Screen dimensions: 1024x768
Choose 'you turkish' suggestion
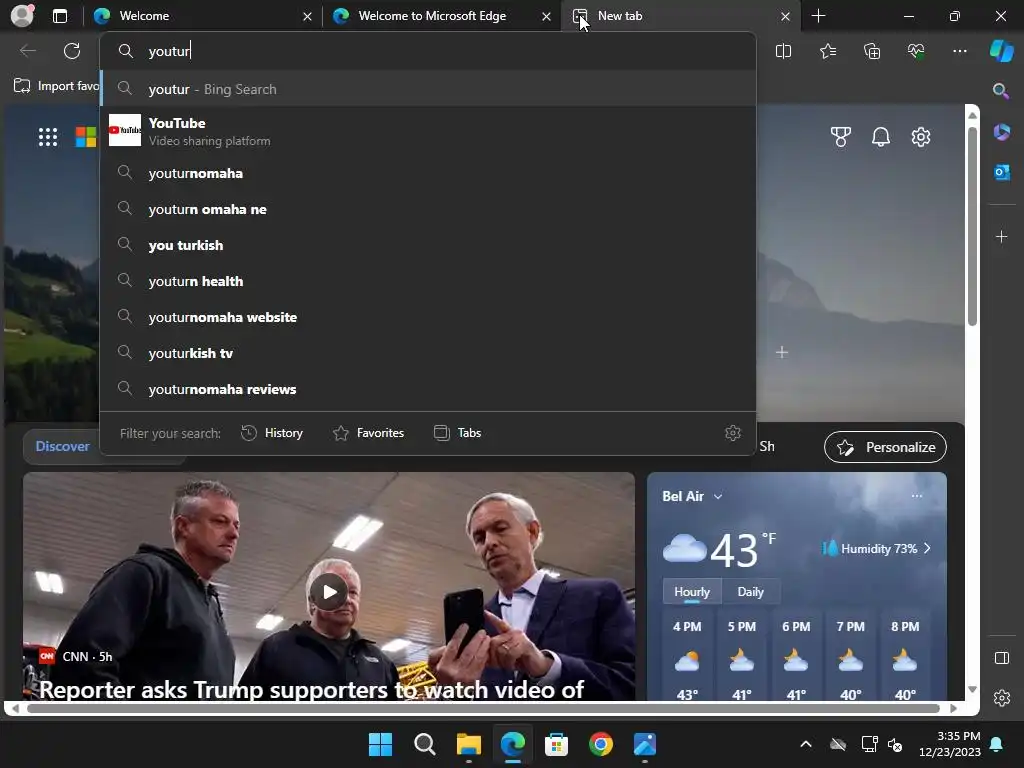point(428,245)
